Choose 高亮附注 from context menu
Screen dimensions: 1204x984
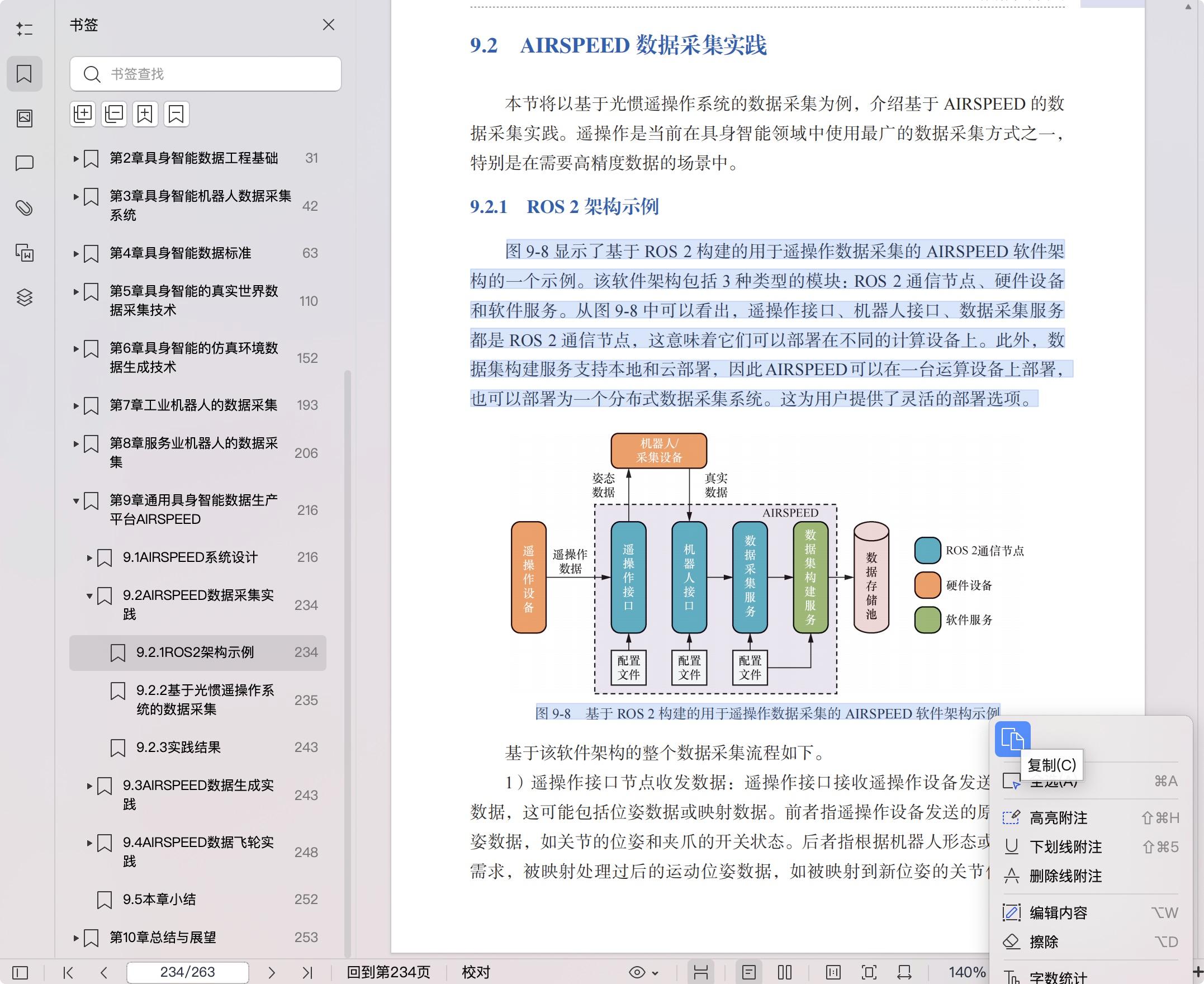[x=1090, y=818]
